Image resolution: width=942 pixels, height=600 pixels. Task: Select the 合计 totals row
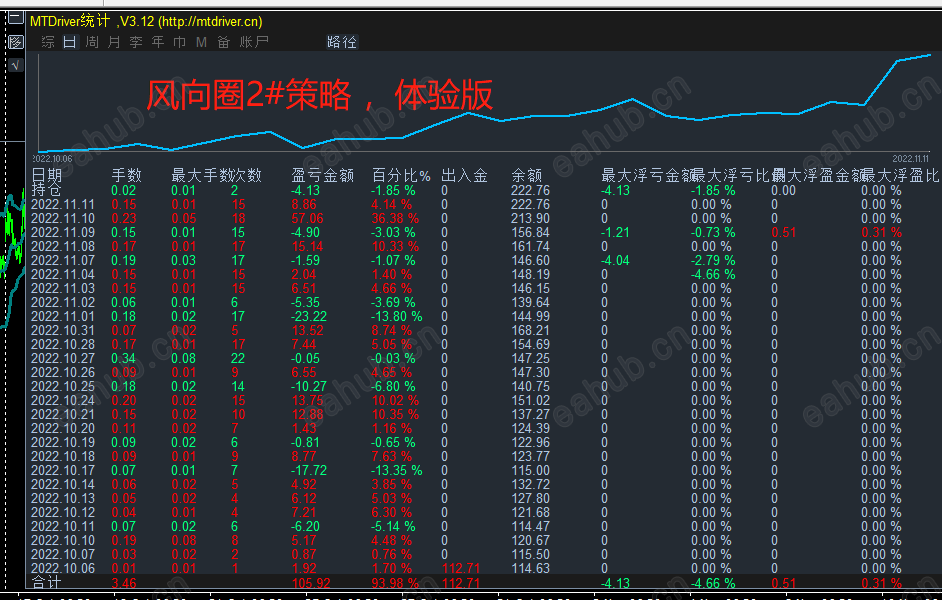click(x=44, y=582)
